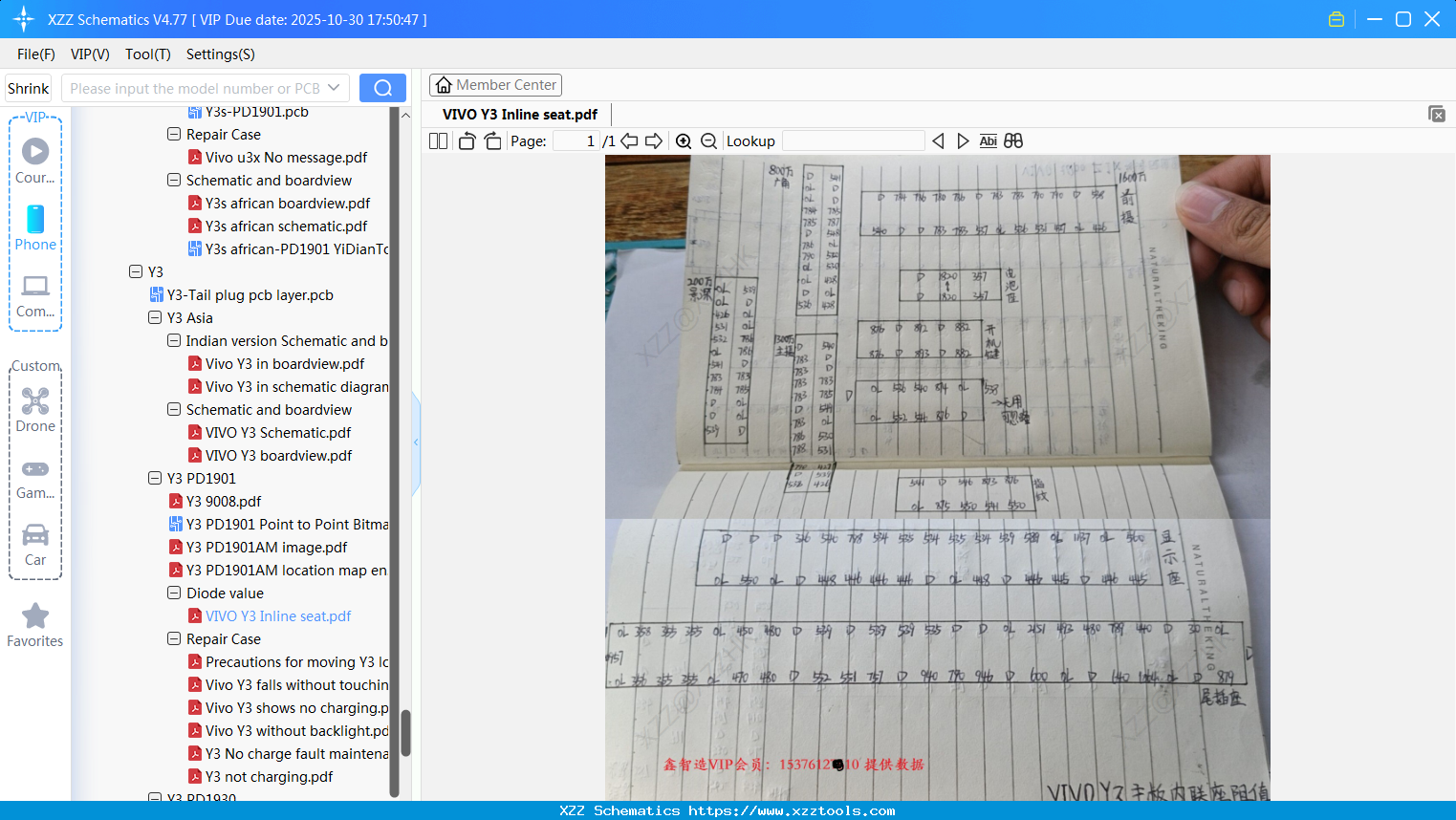Screen dimensions: 1456x820
Task: Open the Tool(T) menu
Action: pyautogui.click(x=148, y=54)
